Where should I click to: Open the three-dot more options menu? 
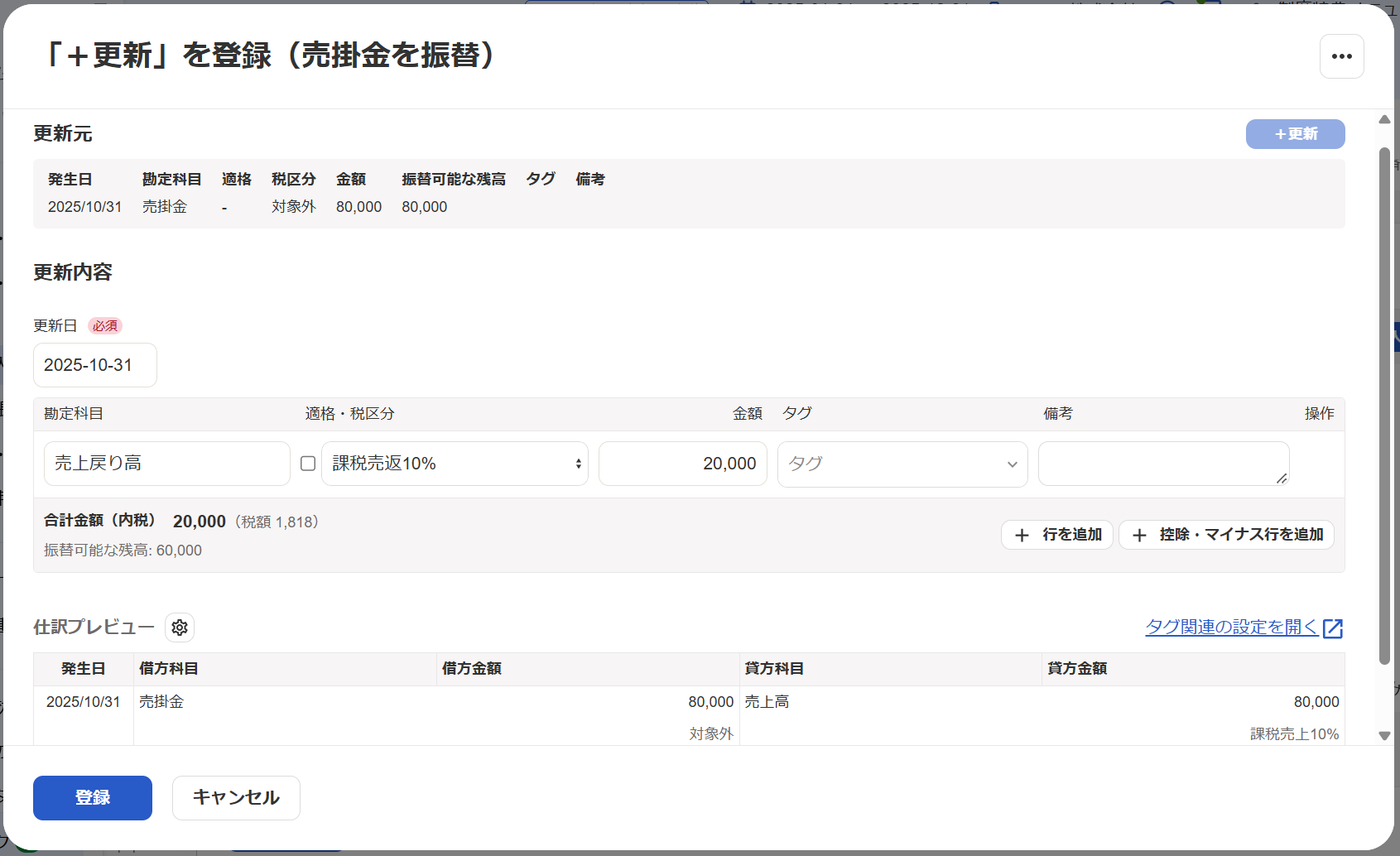[x=1341, y=56]
